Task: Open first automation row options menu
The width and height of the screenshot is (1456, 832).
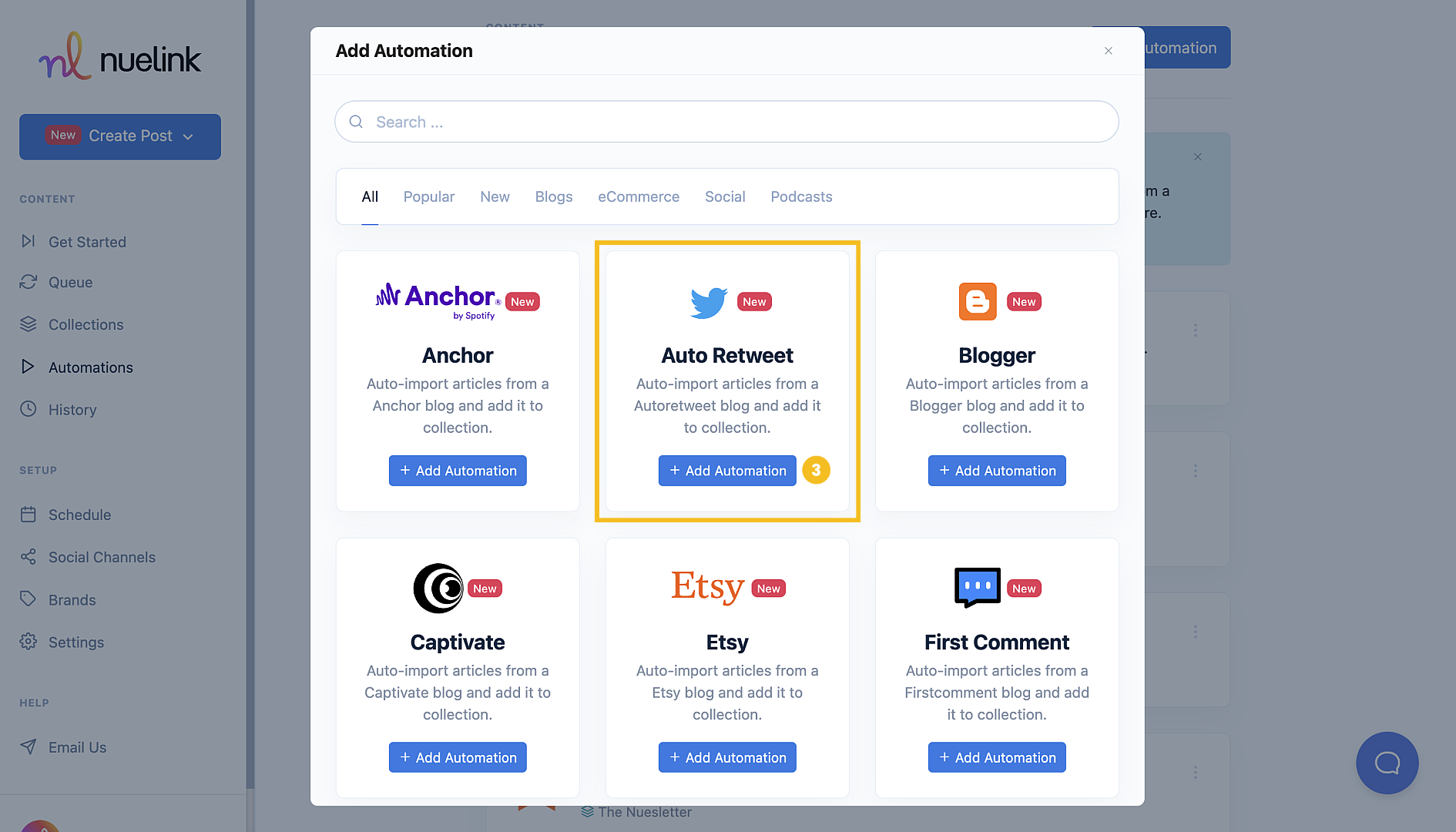Action: coord(1196,330)
